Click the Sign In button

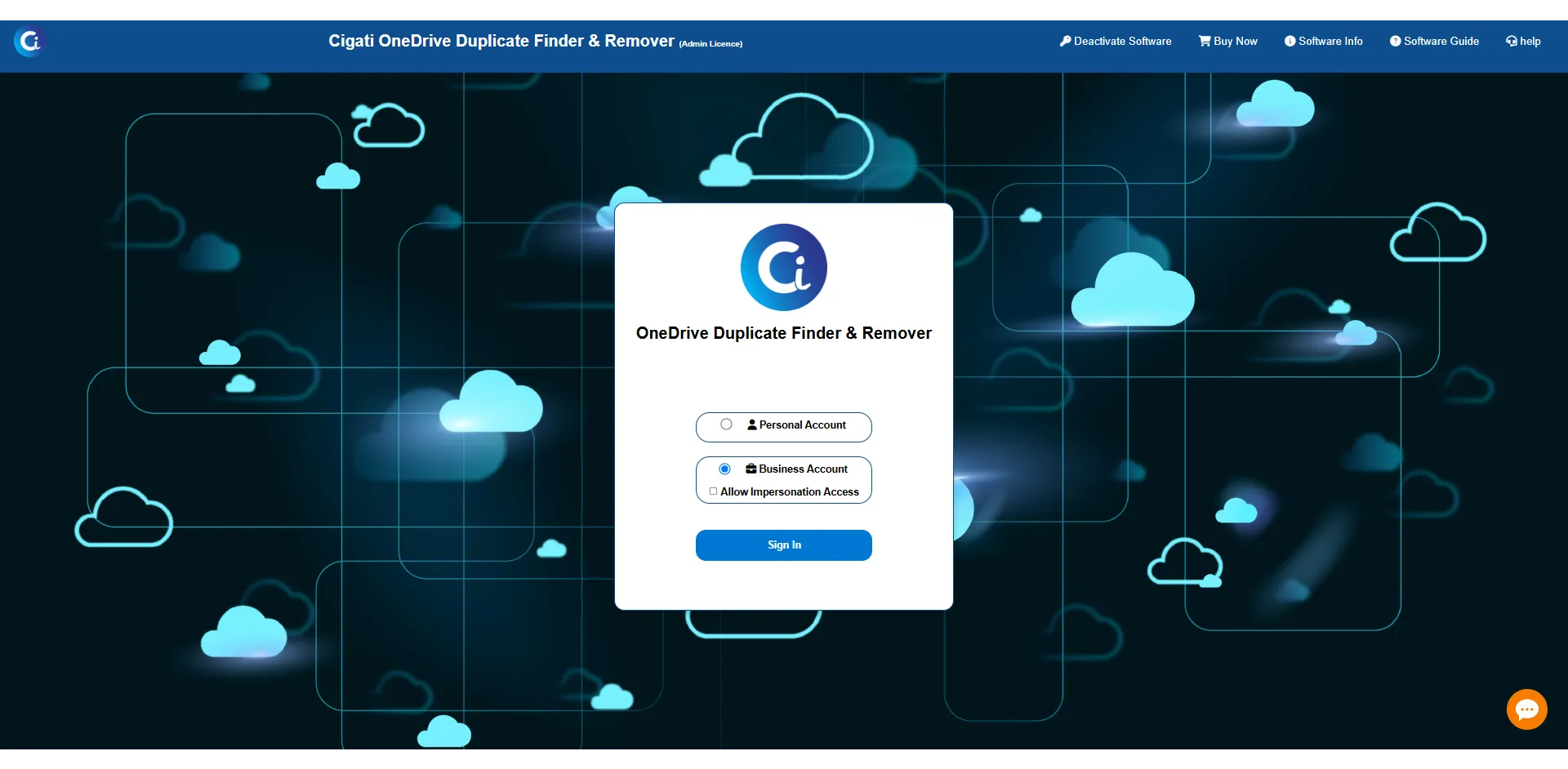(783, 545)
